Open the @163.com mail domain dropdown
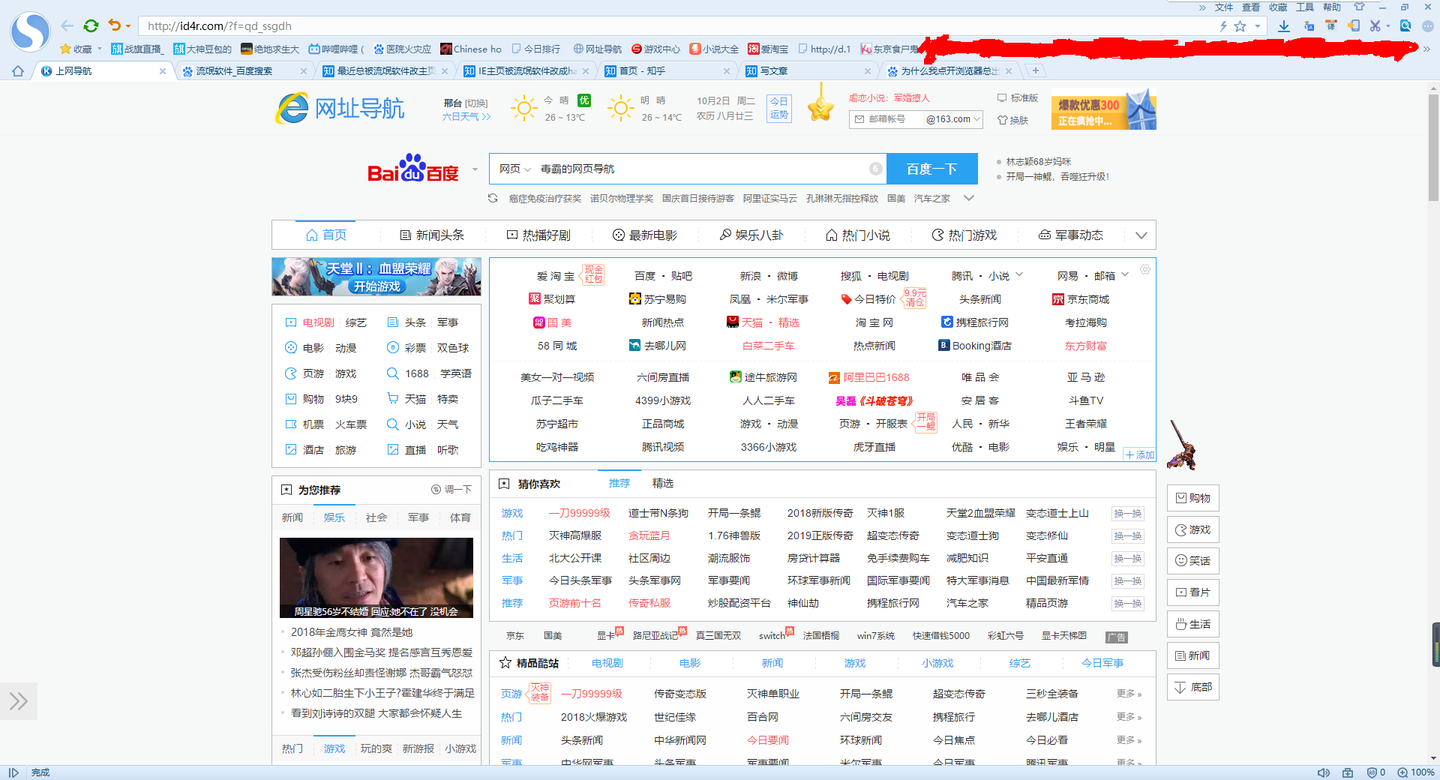 click(x=955, y=119)
